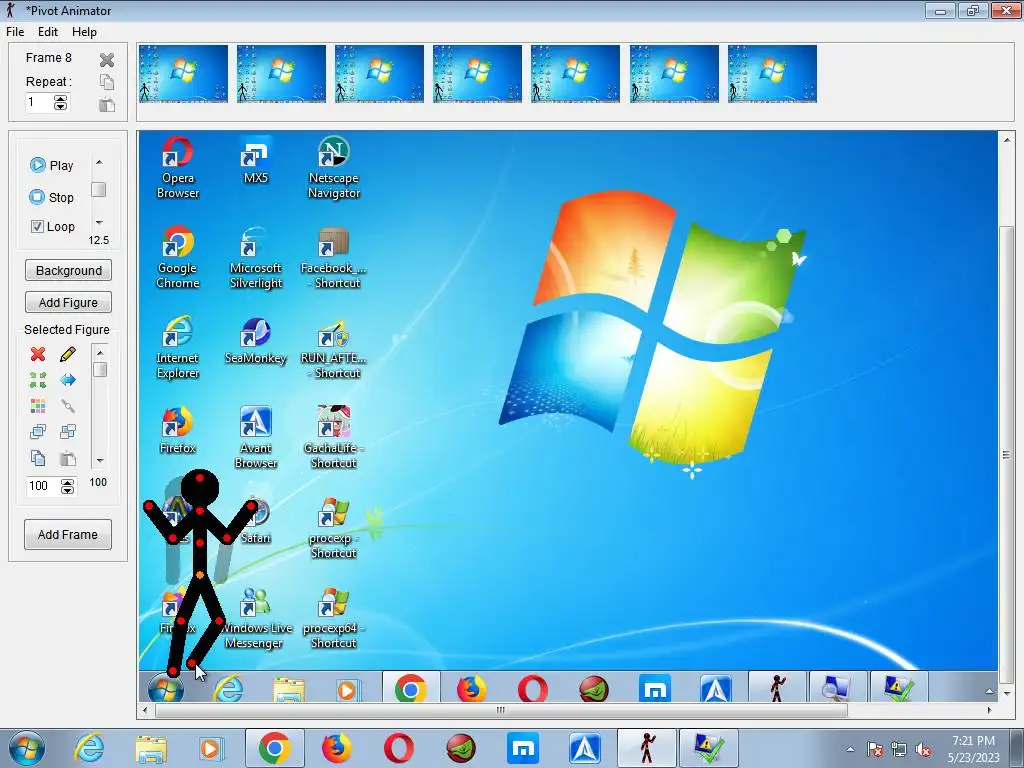Click the animation speed slider thumb
This screenshot has width=1024, height=768.
[99, 189]
